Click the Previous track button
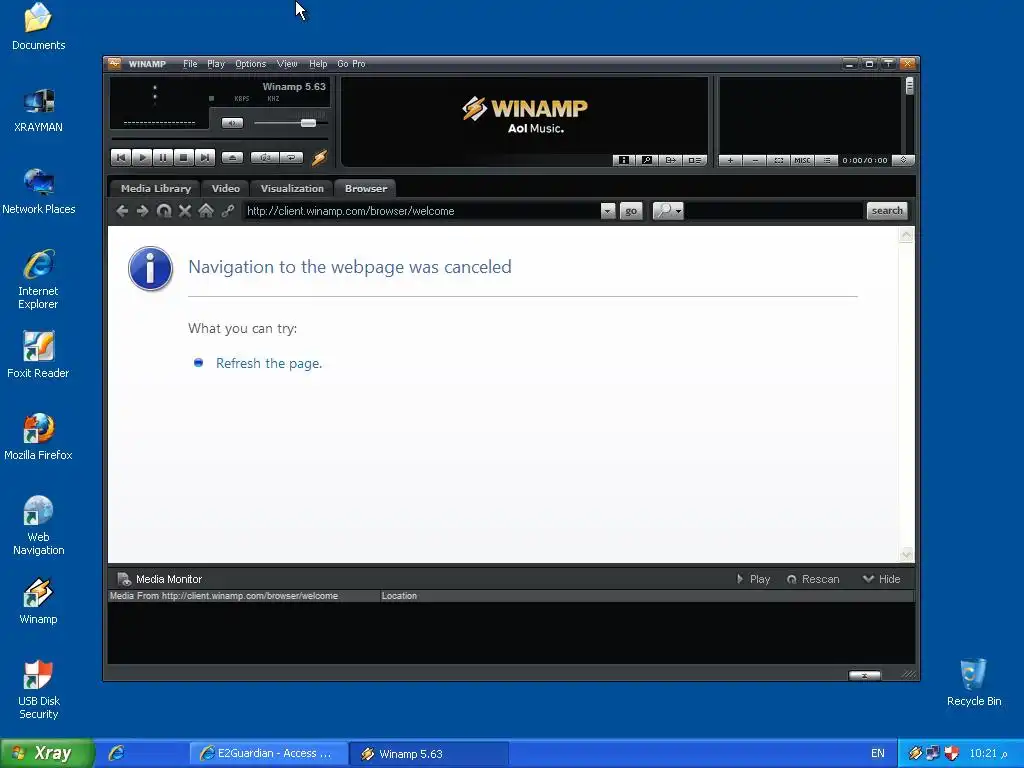The image size is (1024, 768). (121, 157)
